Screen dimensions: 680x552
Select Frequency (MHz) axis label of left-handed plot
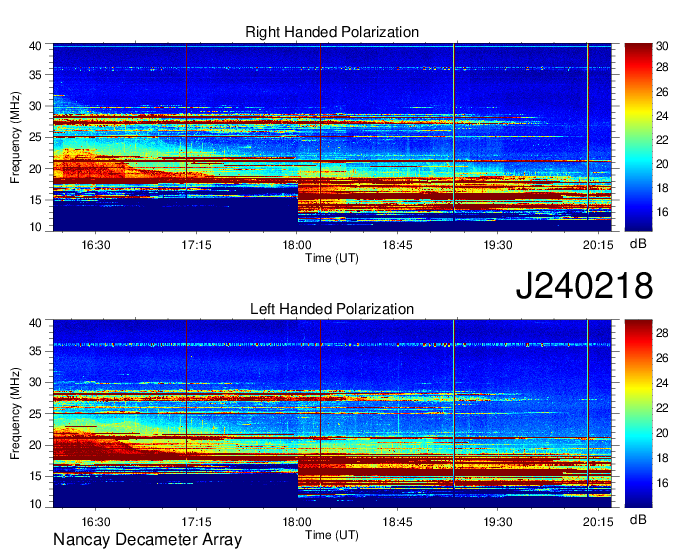point(15,414)
